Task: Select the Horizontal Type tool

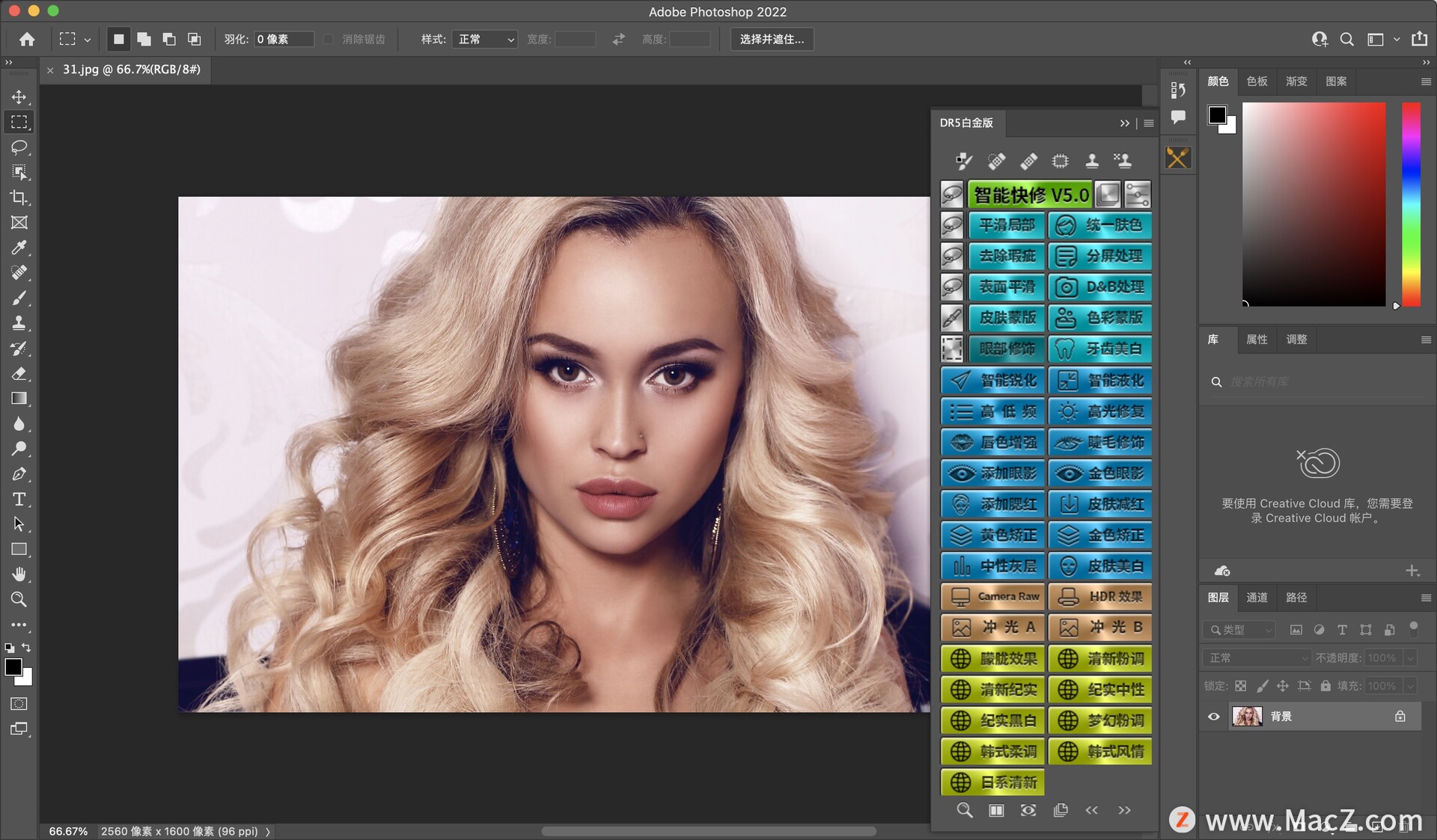Action: (19, 499)
